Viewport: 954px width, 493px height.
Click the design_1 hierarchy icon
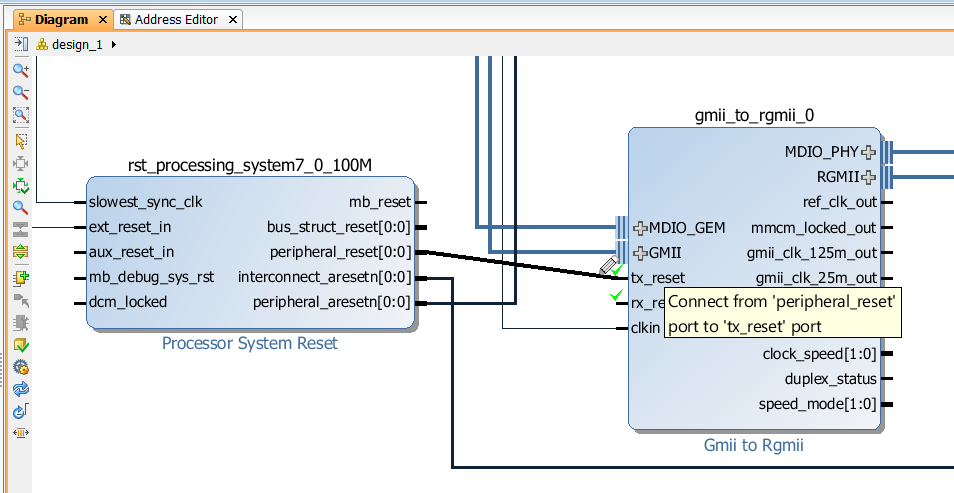42,44
